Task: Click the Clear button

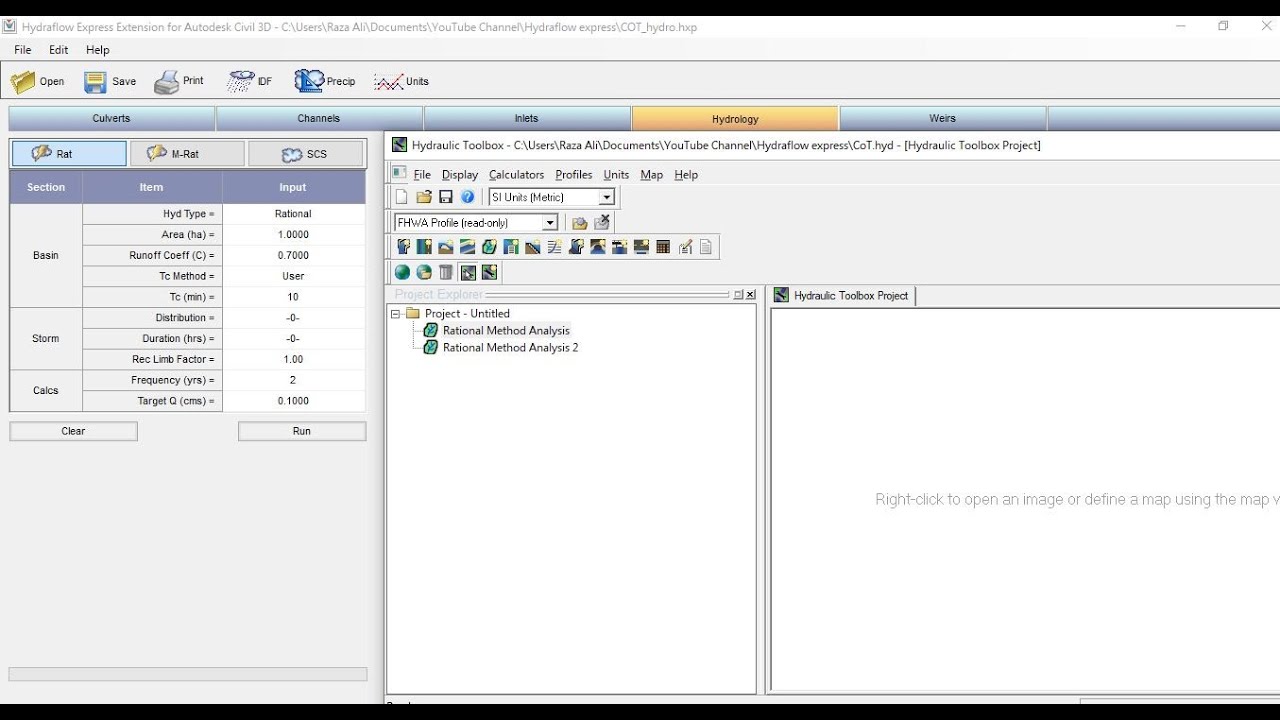Action: point(73,431)
